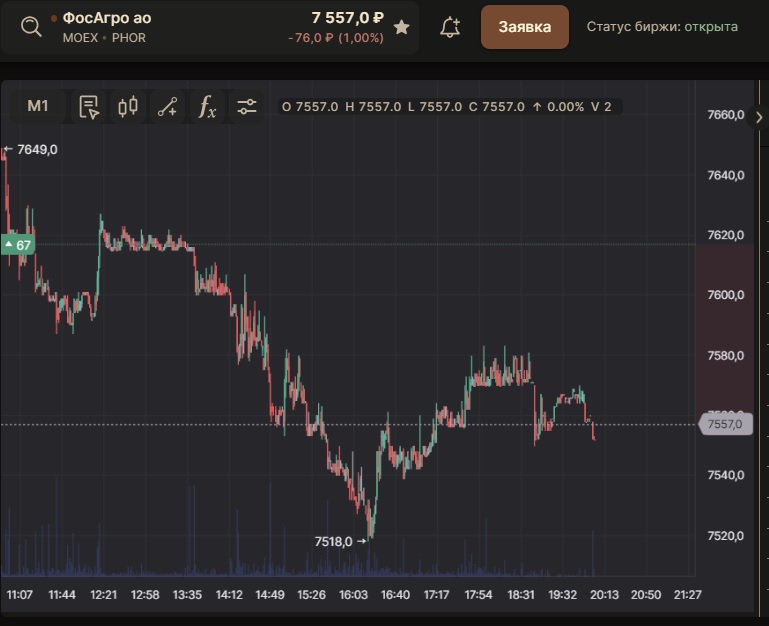Click the 20:13 time axis label
The height and width of the screenshot is (626, 769).
[x=604, y=595]
